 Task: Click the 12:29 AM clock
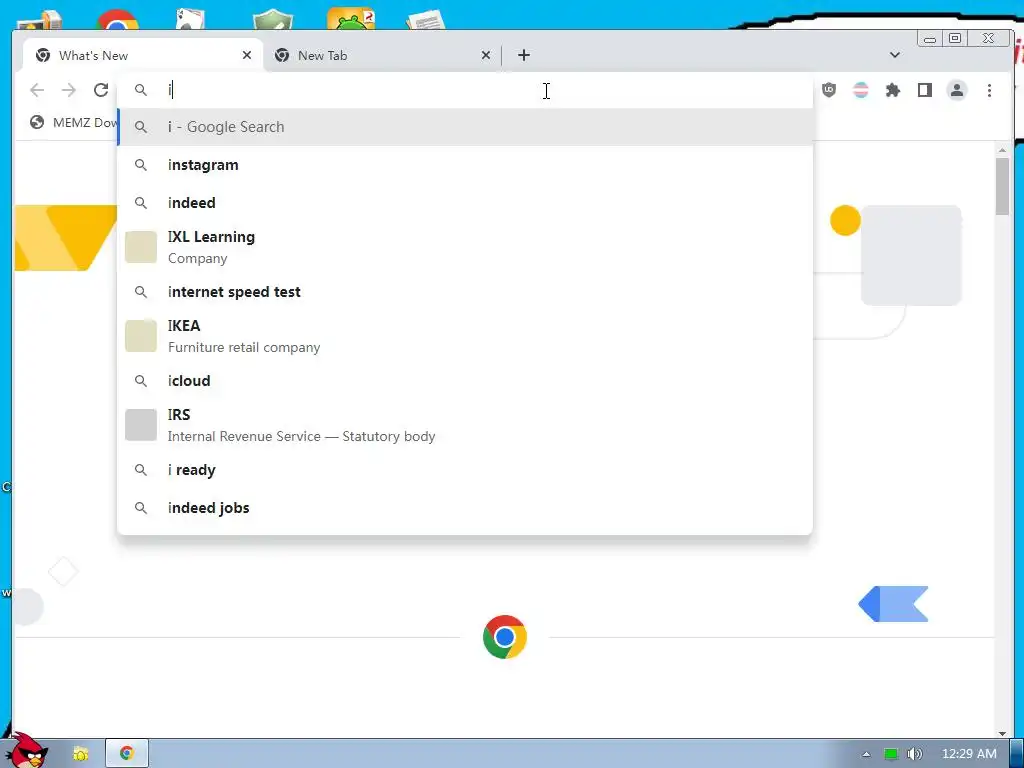(969, 754)
